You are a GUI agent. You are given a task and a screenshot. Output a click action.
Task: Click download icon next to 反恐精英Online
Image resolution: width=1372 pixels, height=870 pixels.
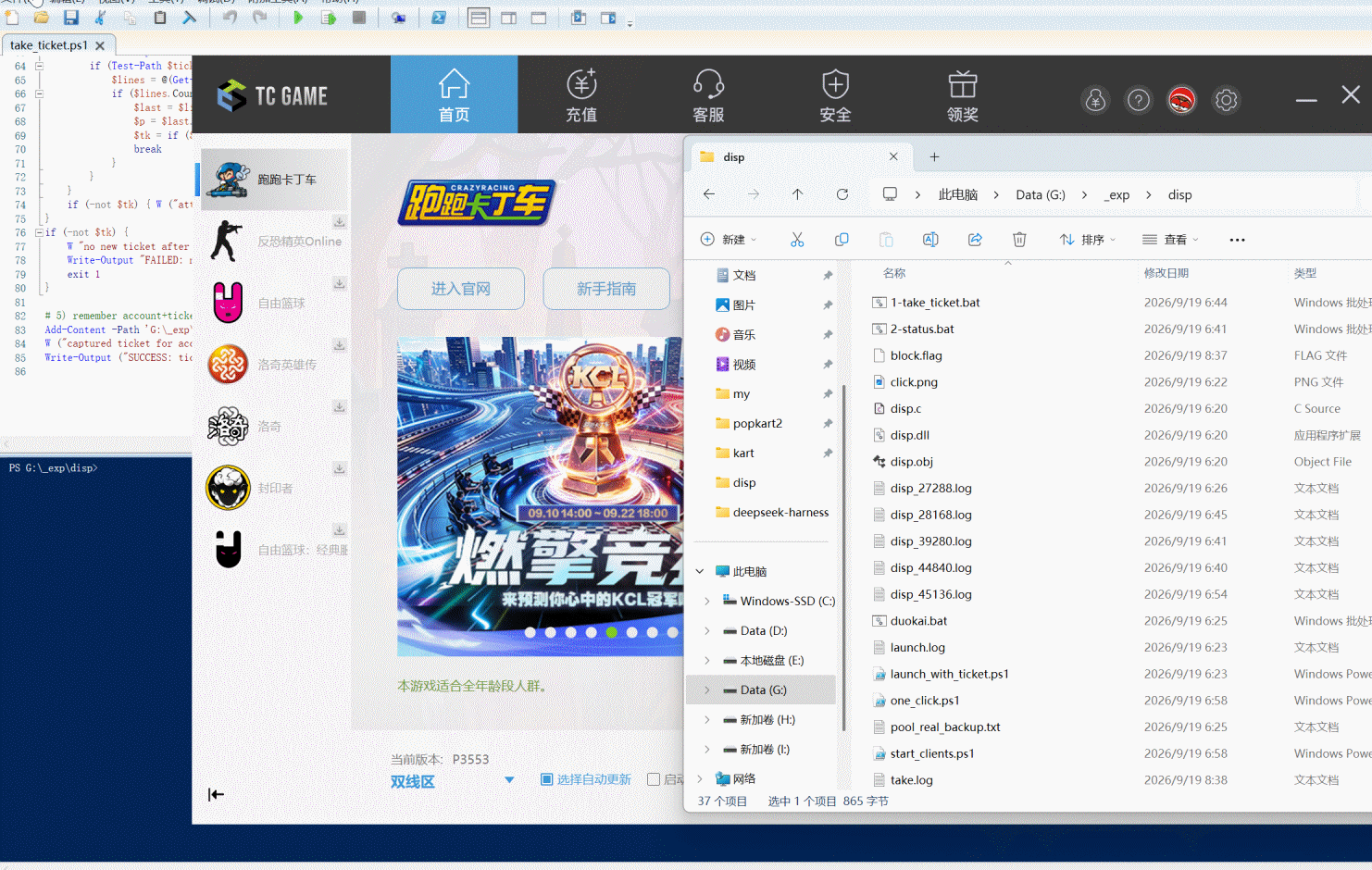[x=340, y=222]
